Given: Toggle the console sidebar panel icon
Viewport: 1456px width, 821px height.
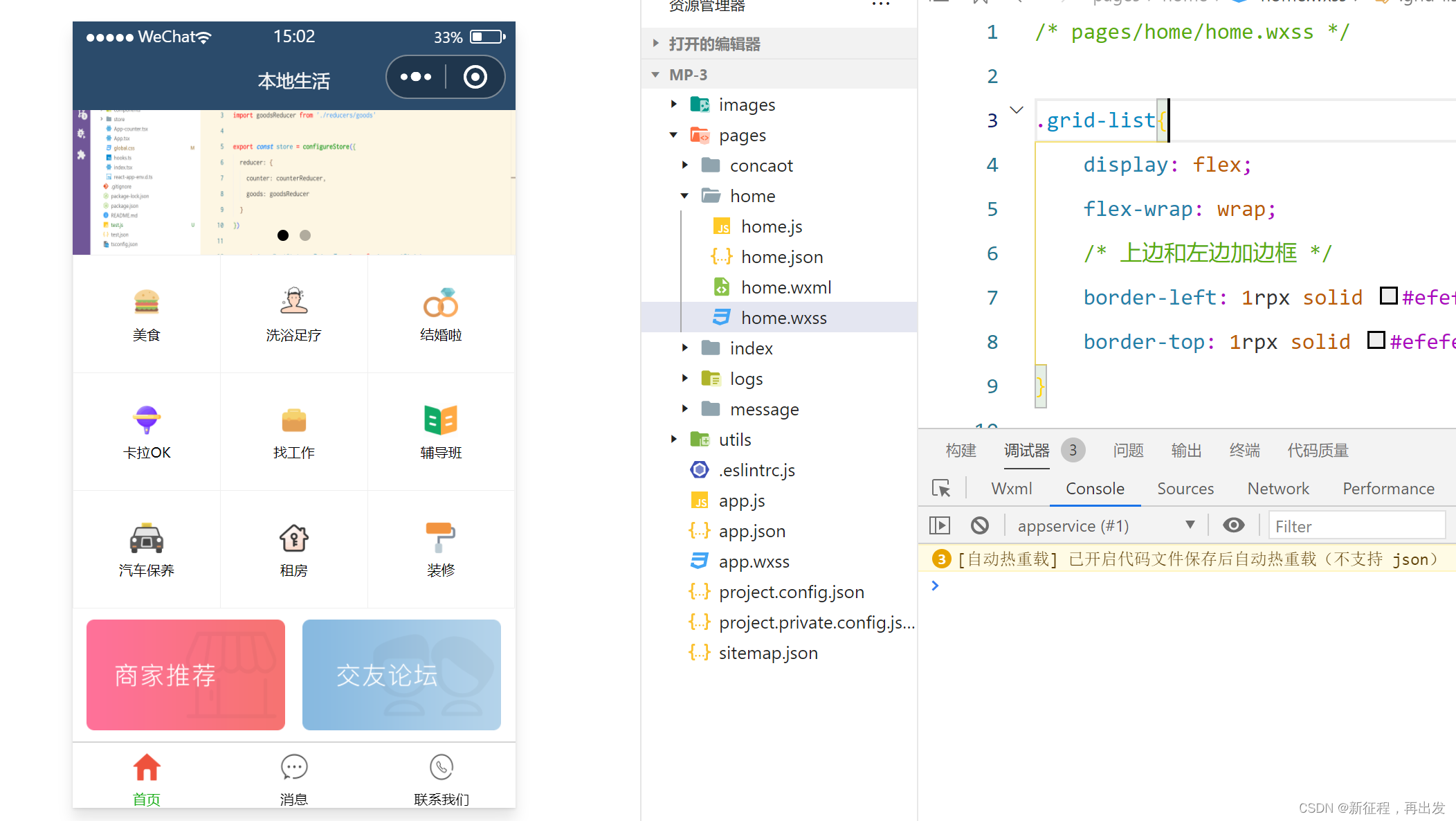Looking at the screenshot, I should (x=939, y=525).
